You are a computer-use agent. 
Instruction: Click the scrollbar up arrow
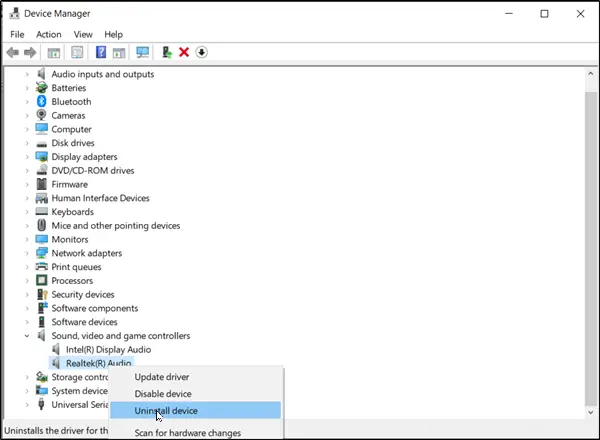click(x=590, y=73)
